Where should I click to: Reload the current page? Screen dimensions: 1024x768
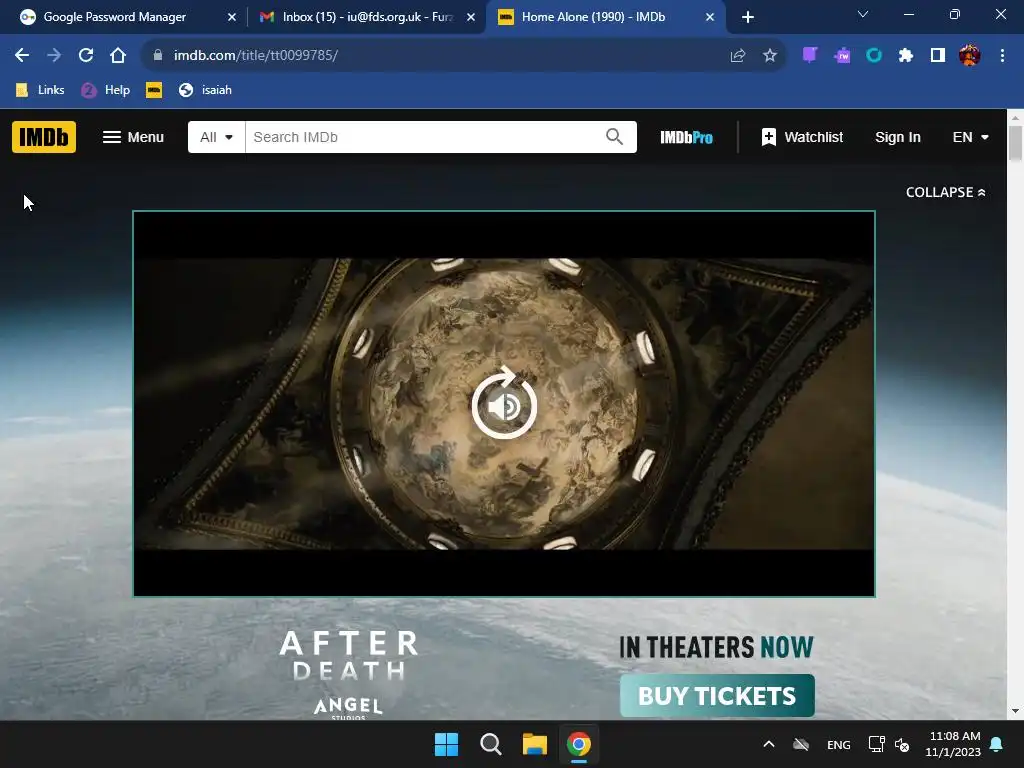tap(86, 56)
